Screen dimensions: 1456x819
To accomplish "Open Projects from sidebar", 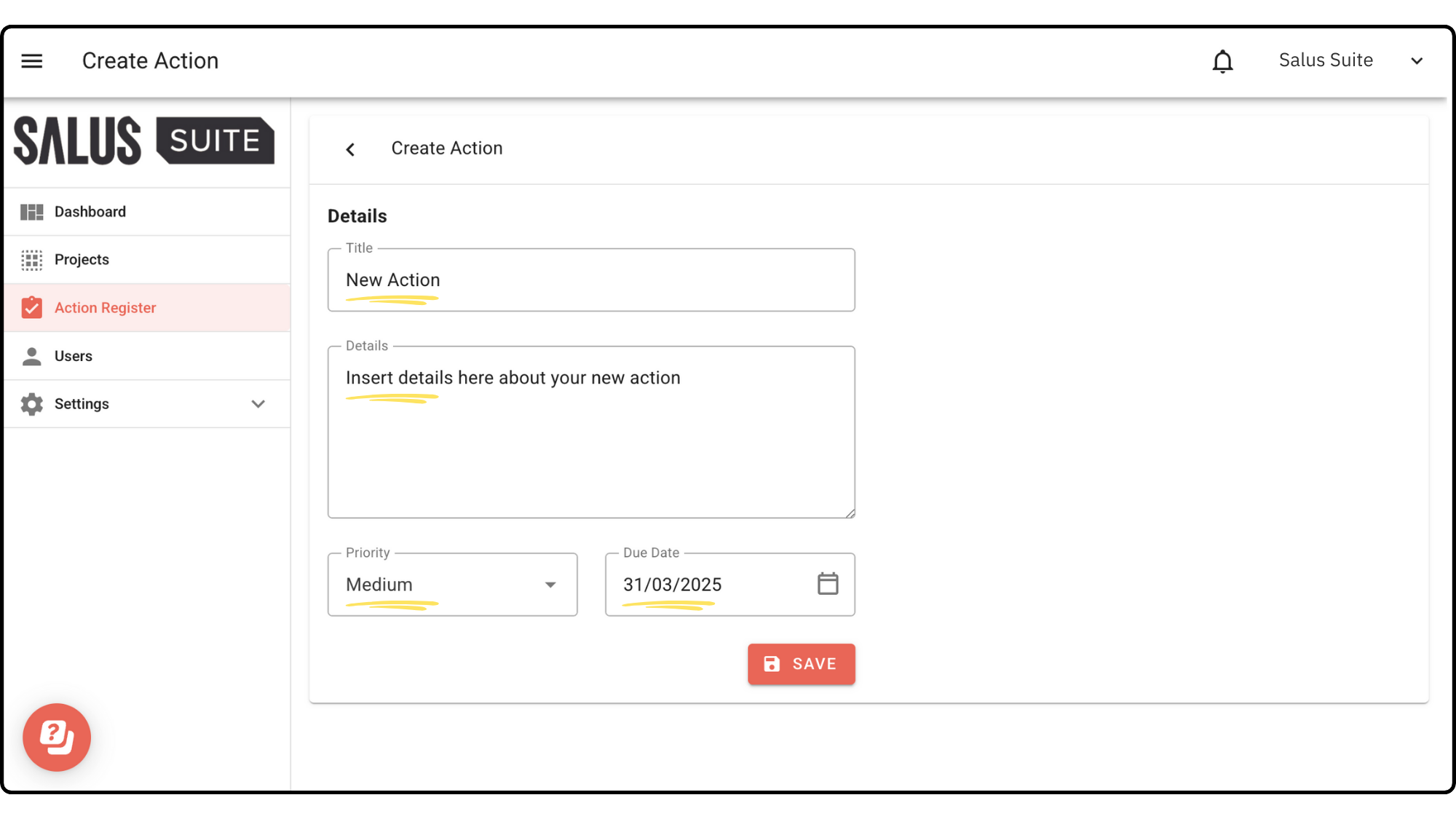I will (82, 260).
